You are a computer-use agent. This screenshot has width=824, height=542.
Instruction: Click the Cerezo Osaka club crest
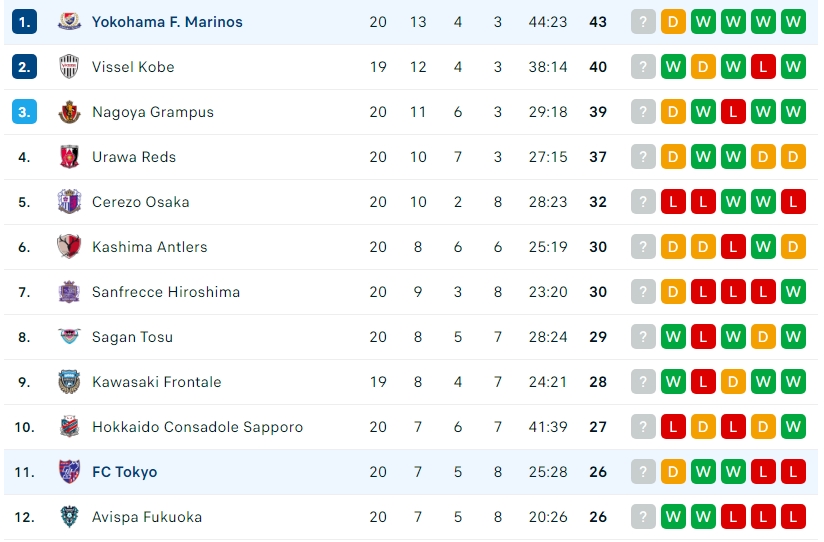coord(69,202)
